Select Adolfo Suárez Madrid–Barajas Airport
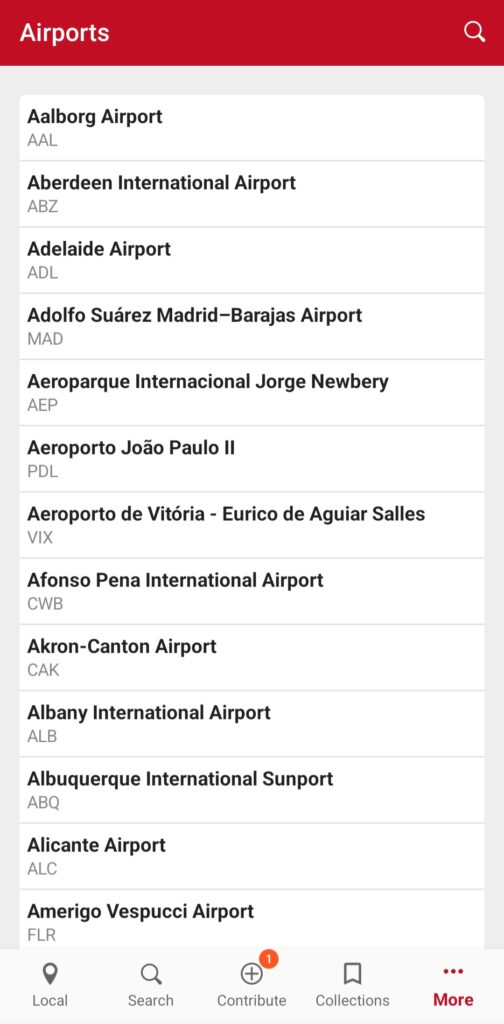 [252, 327]
